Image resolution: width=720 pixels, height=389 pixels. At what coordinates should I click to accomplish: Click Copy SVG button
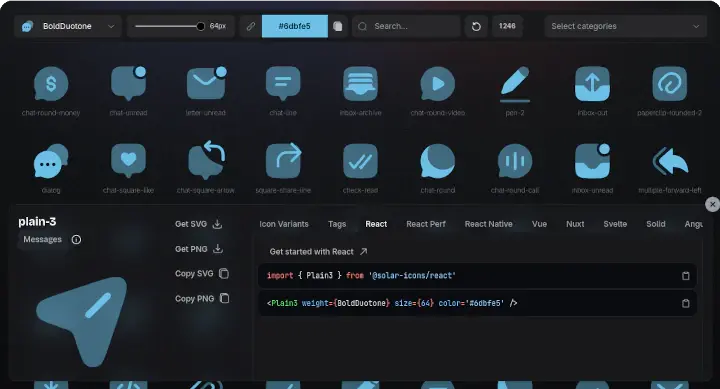[x=202, y=274]
